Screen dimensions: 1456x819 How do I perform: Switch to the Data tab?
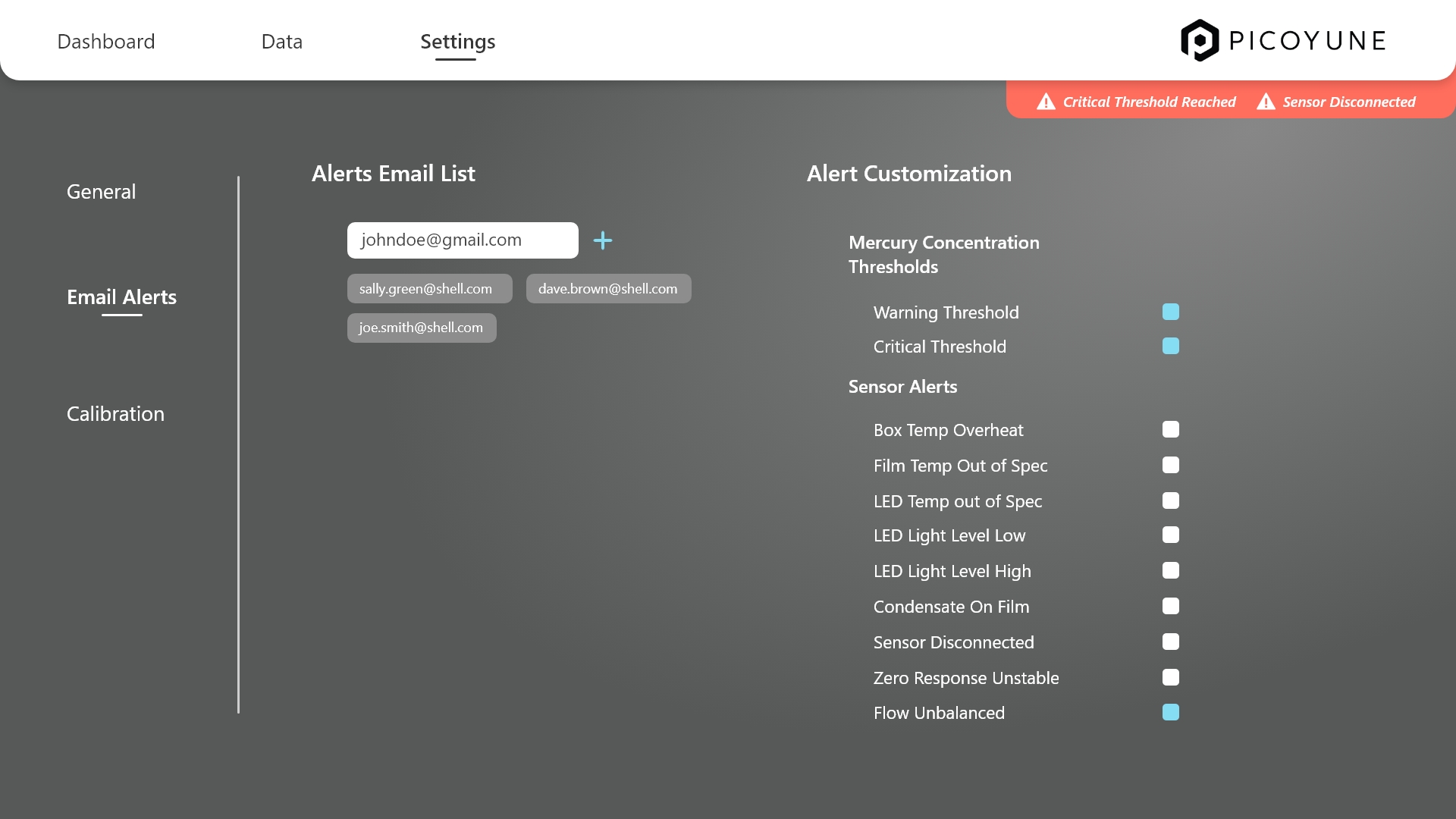coord(281,42)
